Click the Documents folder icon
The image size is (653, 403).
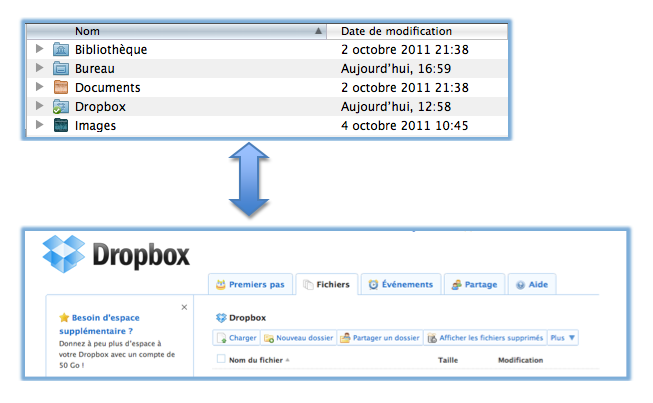pyautogui.click(x=61, y=87)
